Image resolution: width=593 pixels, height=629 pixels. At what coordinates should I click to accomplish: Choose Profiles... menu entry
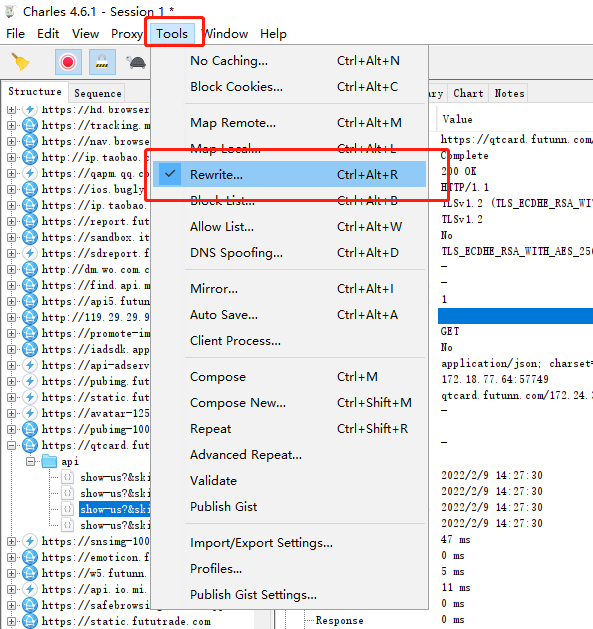pyautogui.click(x=289, y=569)
